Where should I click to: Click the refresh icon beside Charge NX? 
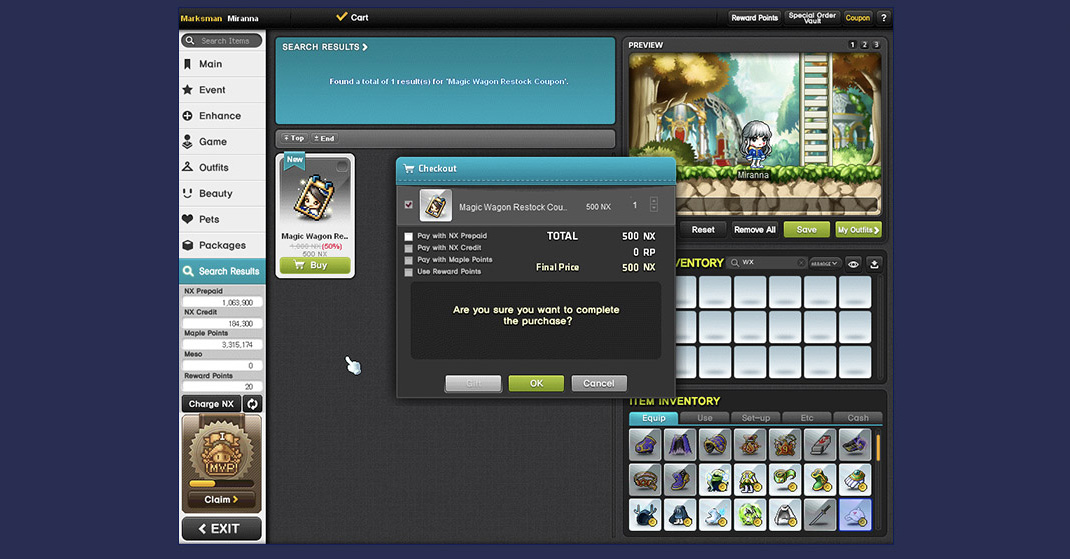point(252,404)
